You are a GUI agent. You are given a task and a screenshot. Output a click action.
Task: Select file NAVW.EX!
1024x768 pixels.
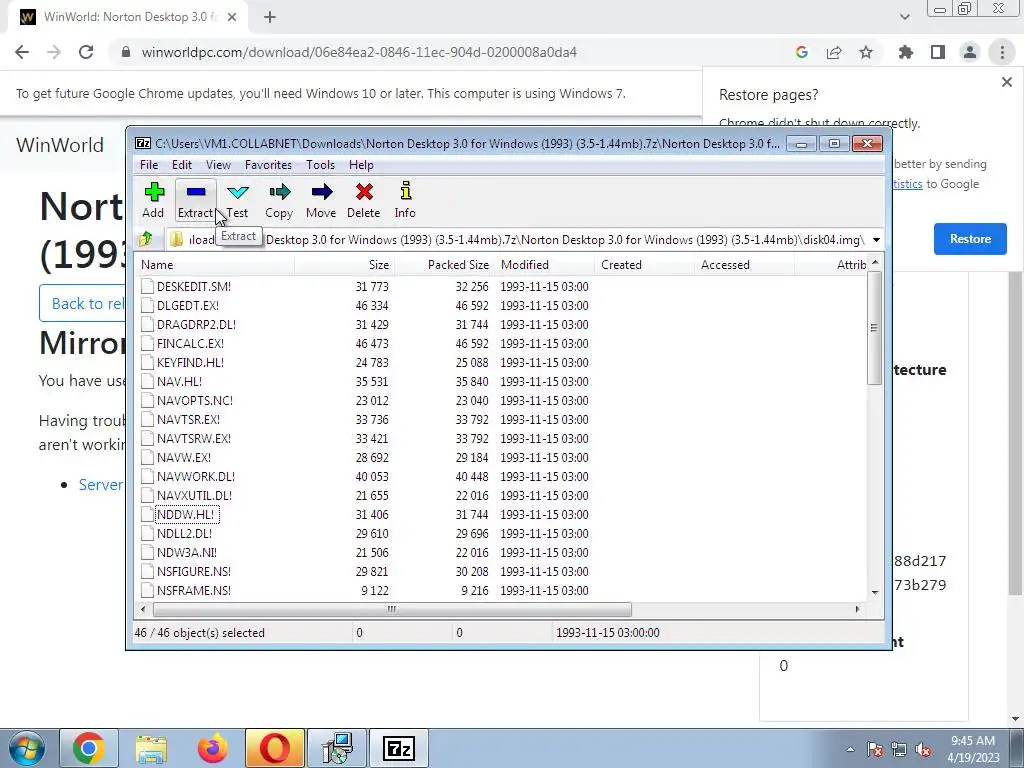click(184, 457)
